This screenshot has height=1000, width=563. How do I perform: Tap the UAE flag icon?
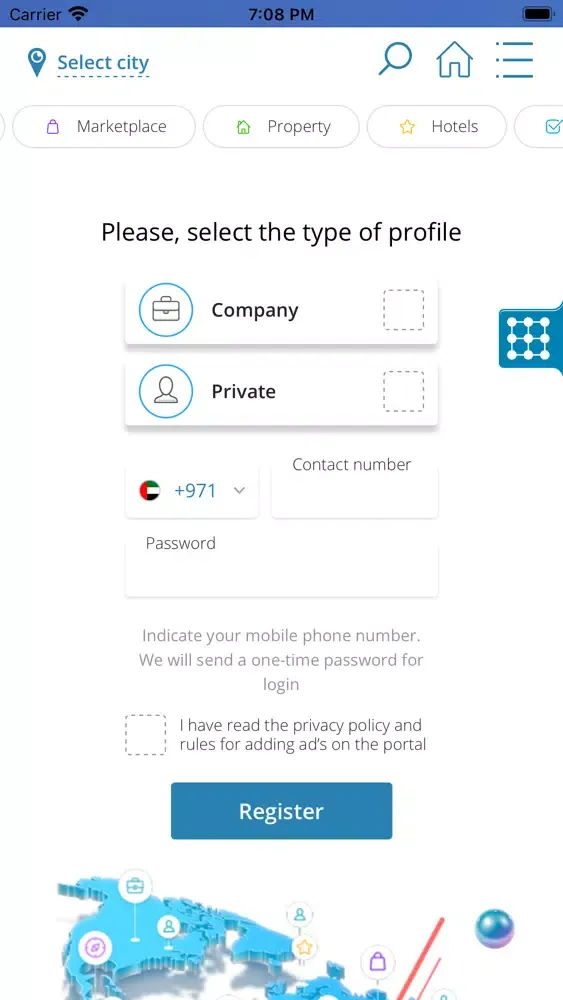150,490
